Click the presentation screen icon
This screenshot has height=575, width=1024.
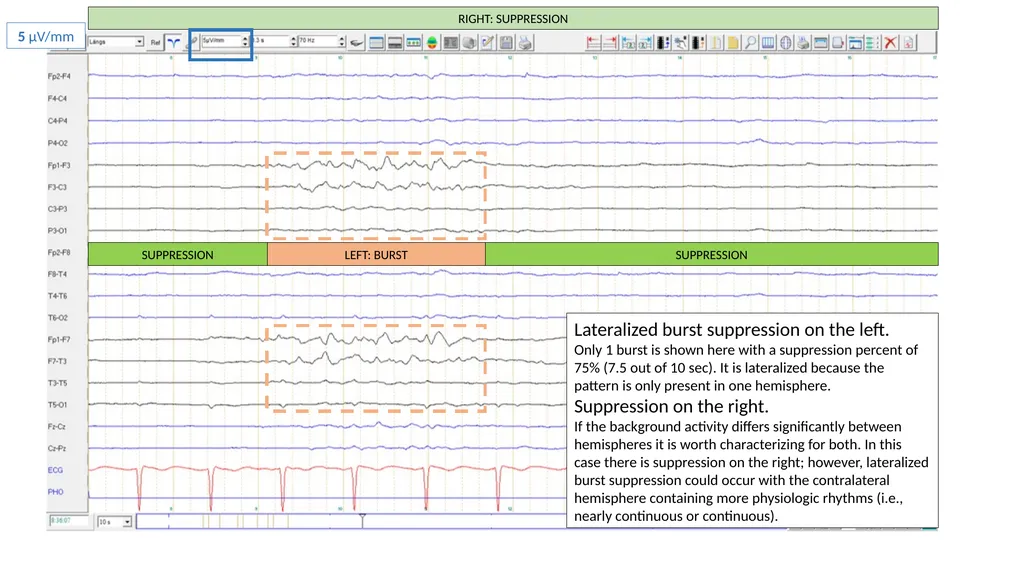tap(856, 43)
